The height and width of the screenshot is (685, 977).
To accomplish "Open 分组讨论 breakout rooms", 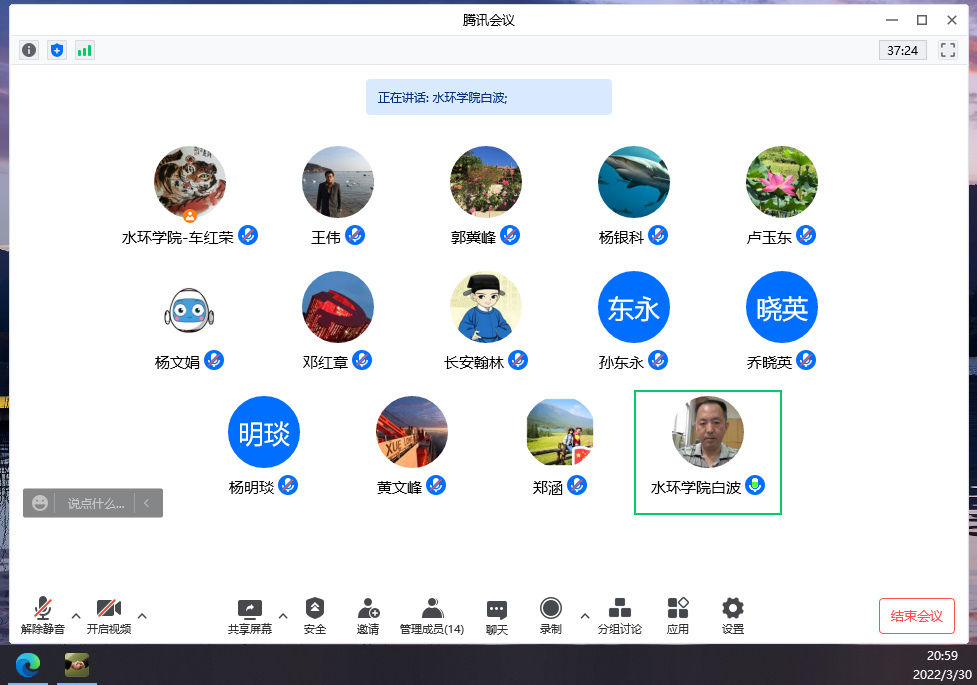I will click(x=619, y=615).
